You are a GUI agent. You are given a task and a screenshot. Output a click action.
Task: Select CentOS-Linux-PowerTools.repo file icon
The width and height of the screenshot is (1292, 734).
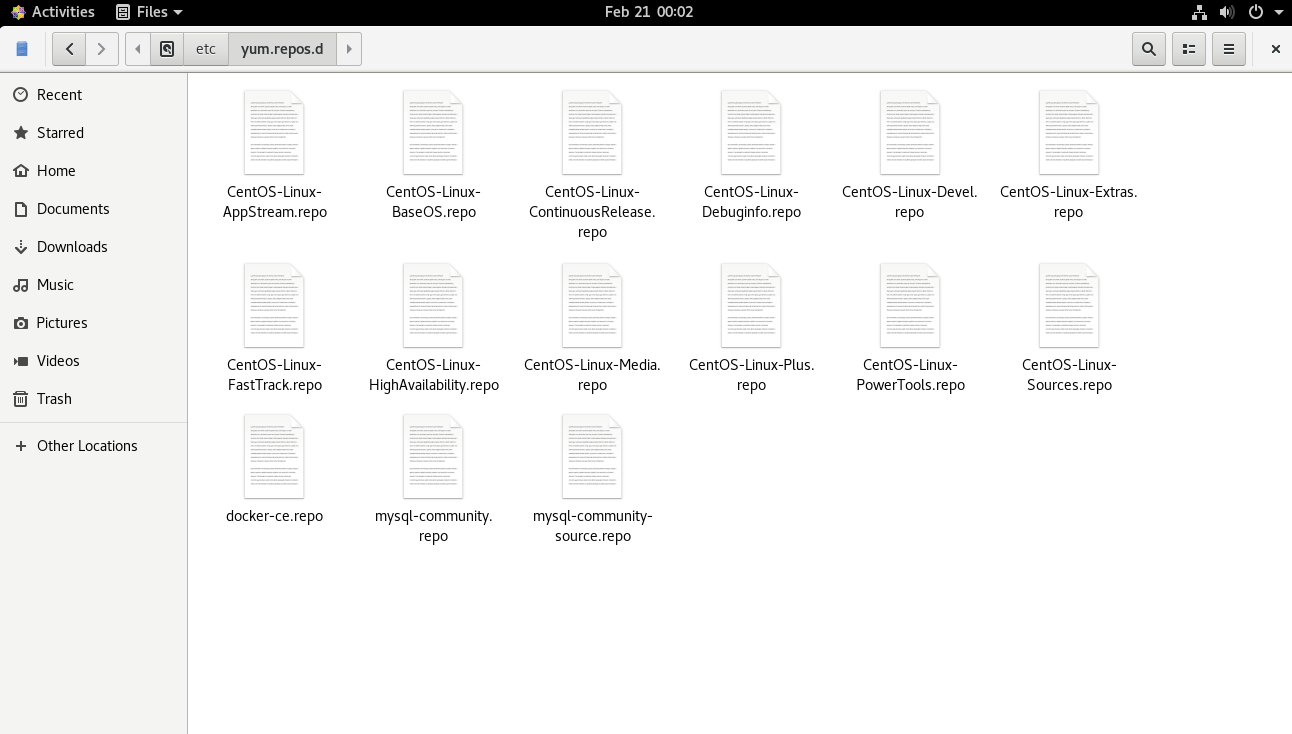click(910, 305)
